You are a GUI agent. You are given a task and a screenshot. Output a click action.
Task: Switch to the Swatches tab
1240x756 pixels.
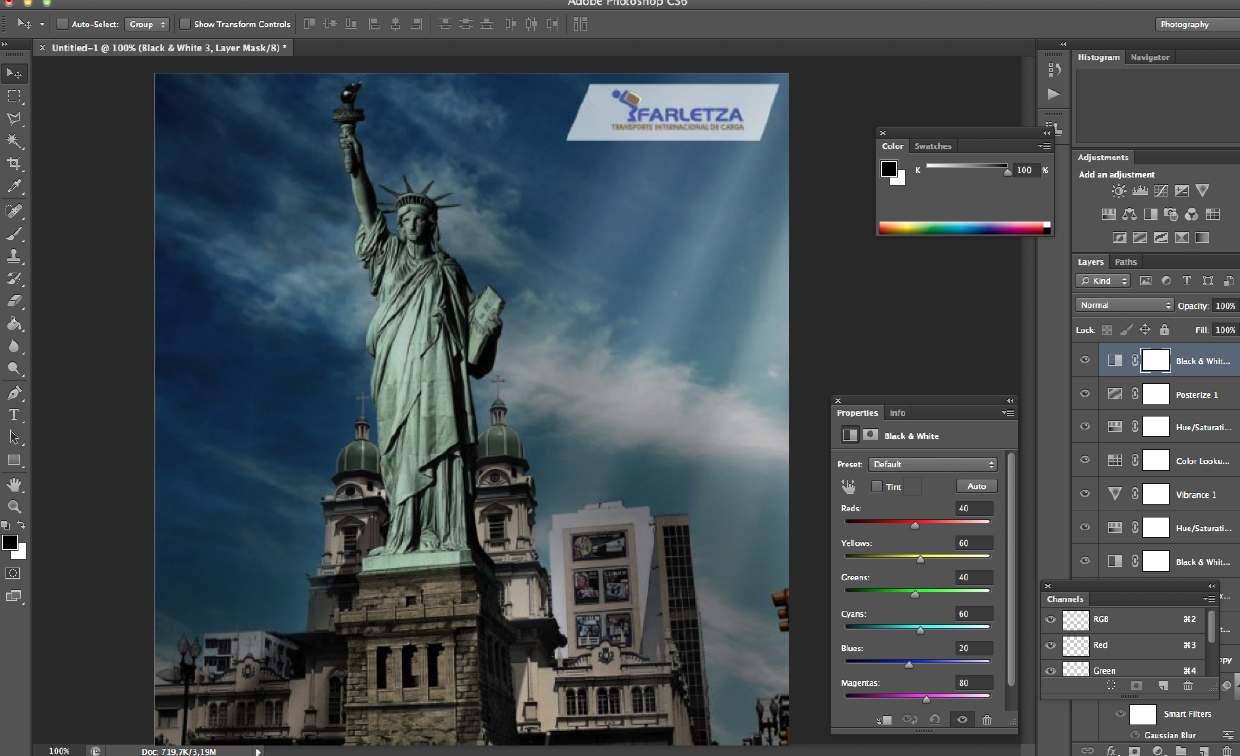933,146
